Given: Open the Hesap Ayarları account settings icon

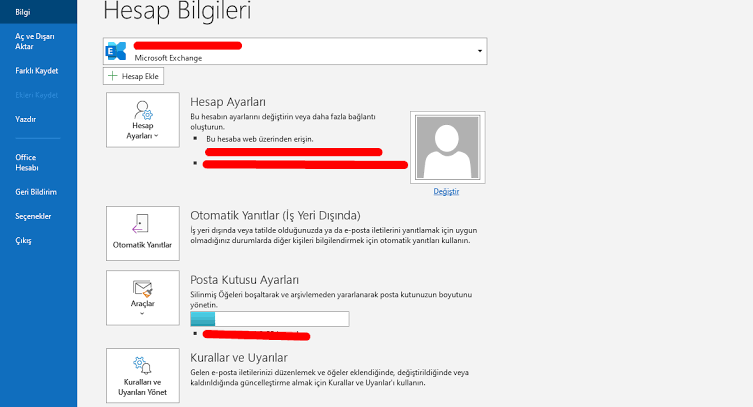Looking at the screenshot, I should pos(142,110).
